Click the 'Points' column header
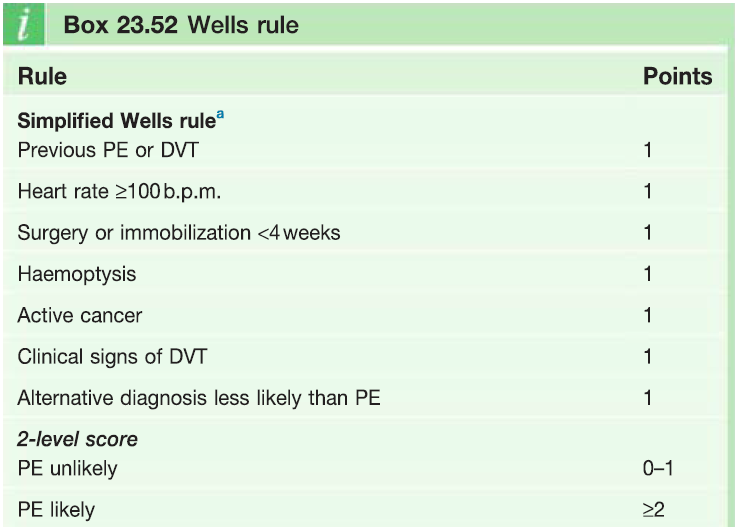This screenshot has width=735, height=527. (x=677, y=76)
